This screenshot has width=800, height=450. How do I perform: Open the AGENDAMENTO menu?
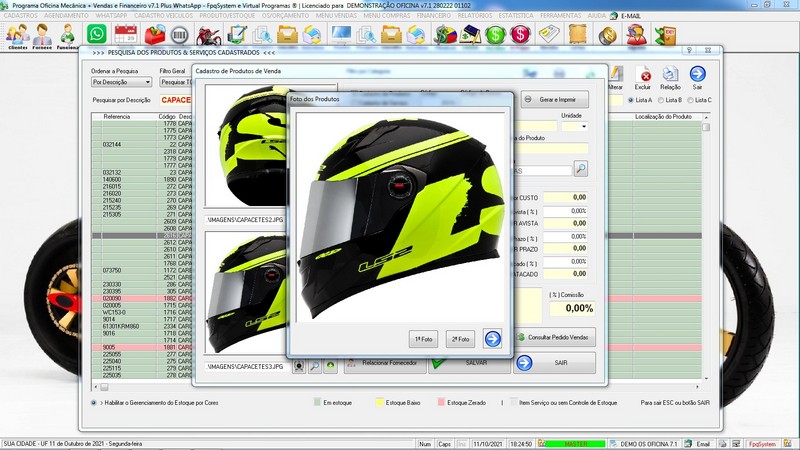point(66,16)
